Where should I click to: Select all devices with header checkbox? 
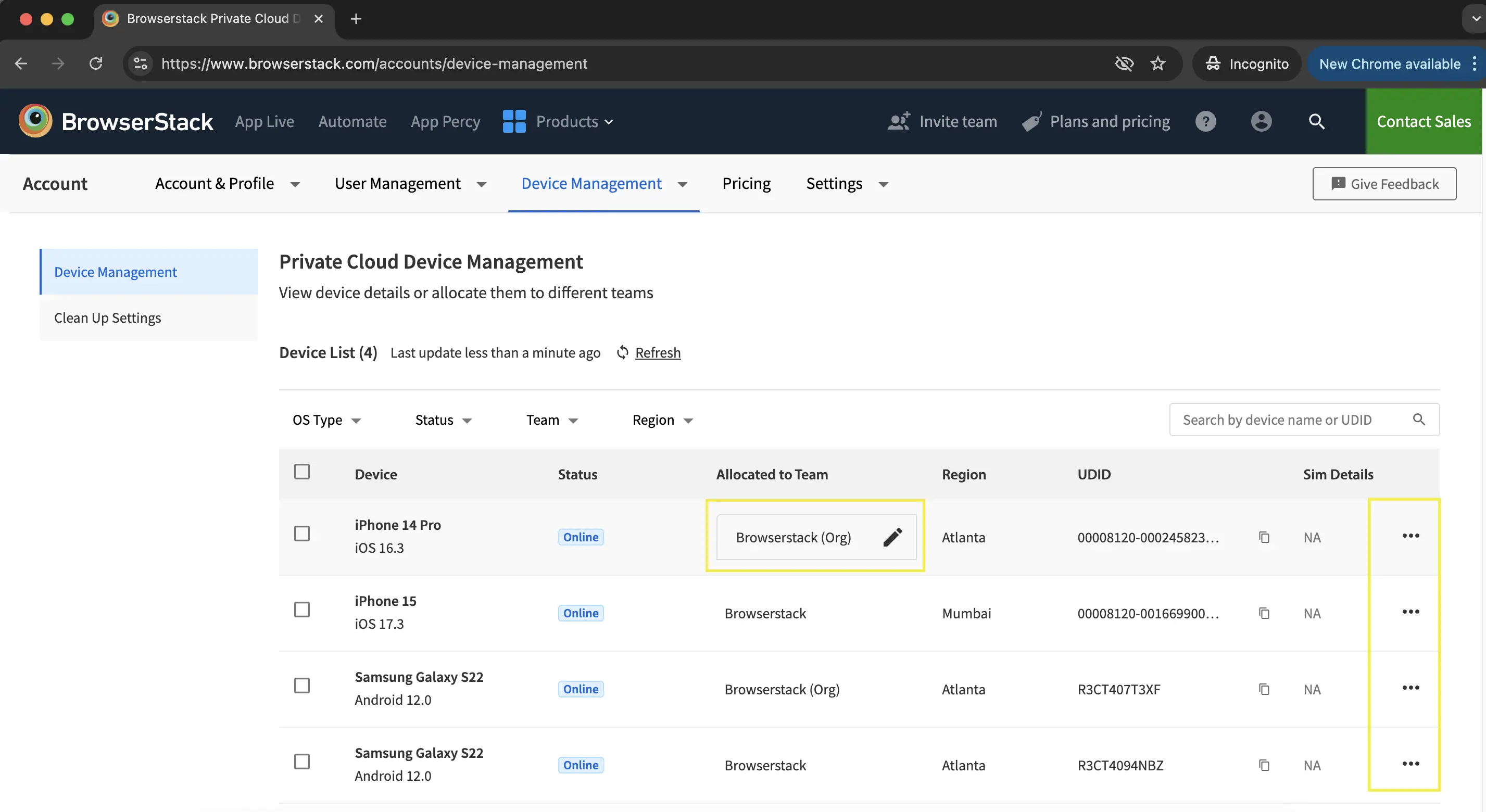coord(303,471)
